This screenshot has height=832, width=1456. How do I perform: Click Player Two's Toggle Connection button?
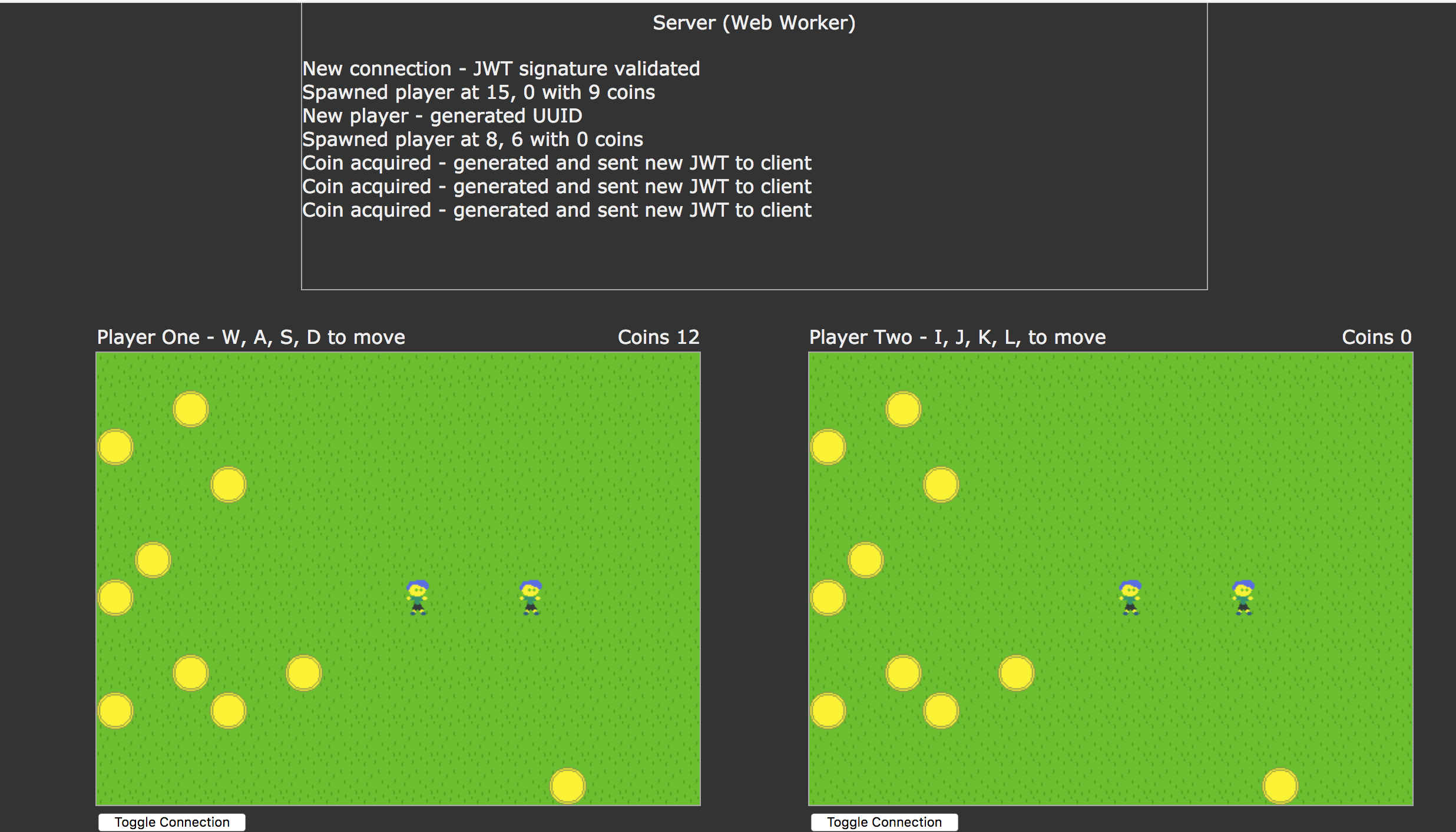click(883, 822)
